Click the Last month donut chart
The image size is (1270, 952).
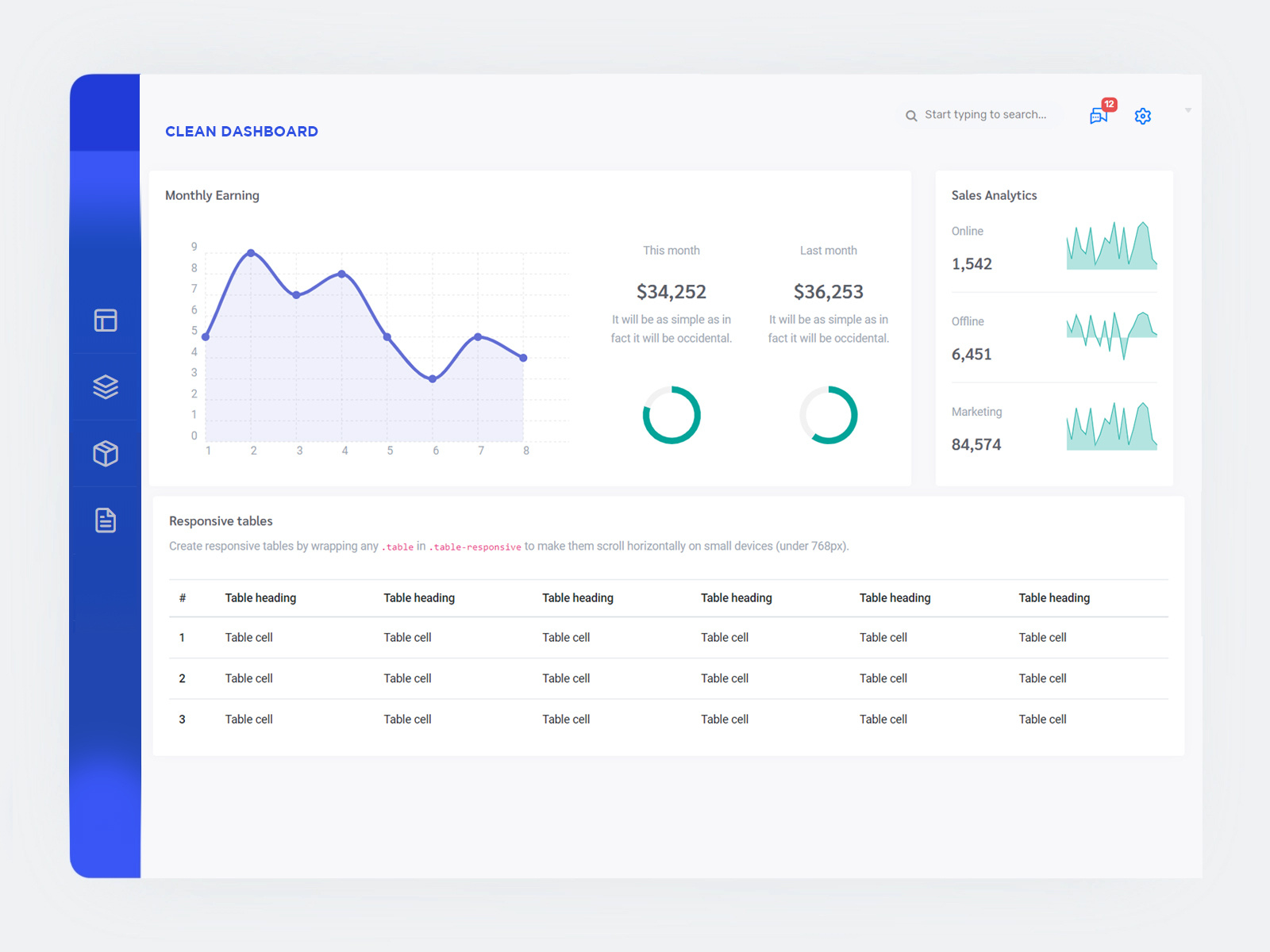829,414
